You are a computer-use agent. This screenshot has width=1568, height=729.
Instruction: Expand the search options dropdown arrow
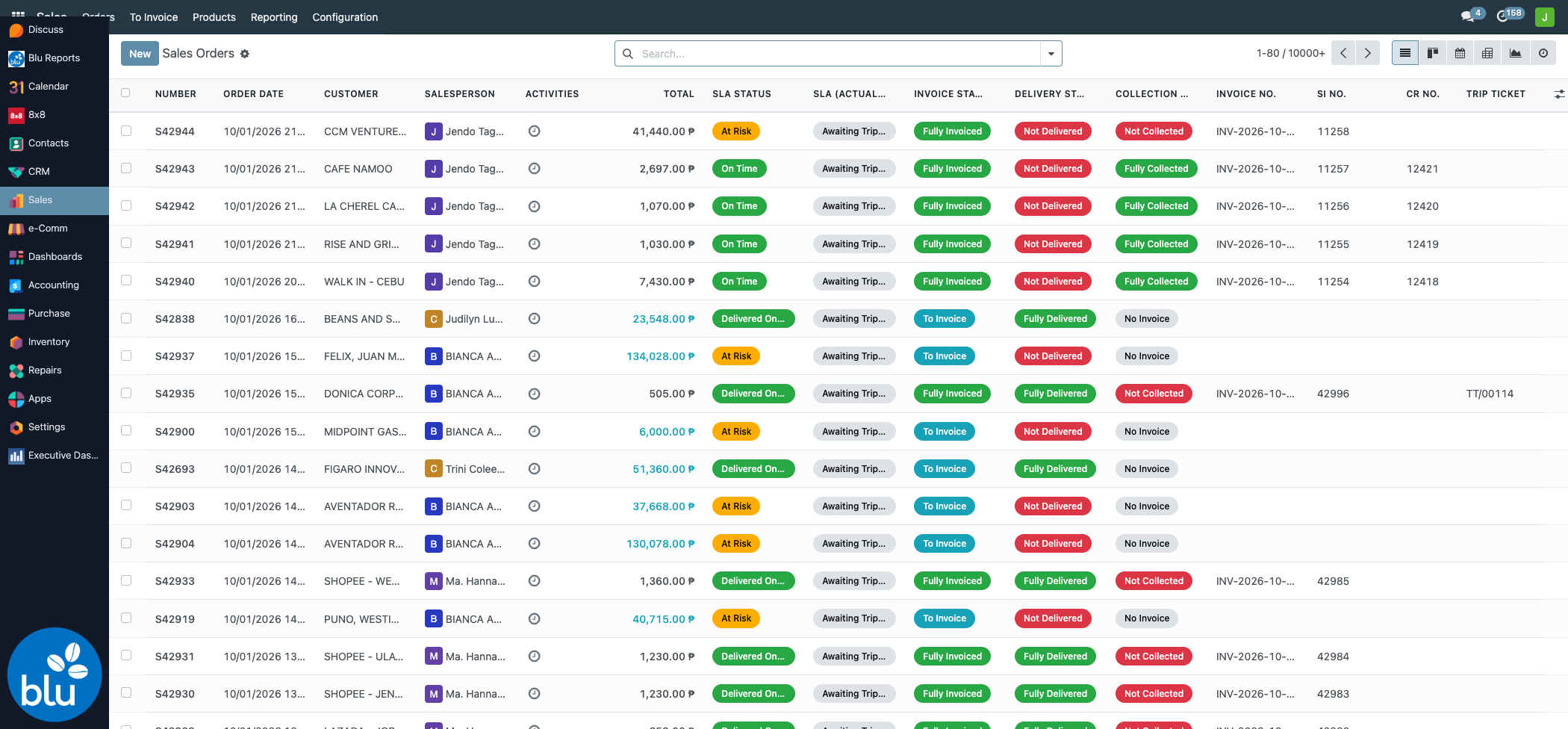point(1051,54)
